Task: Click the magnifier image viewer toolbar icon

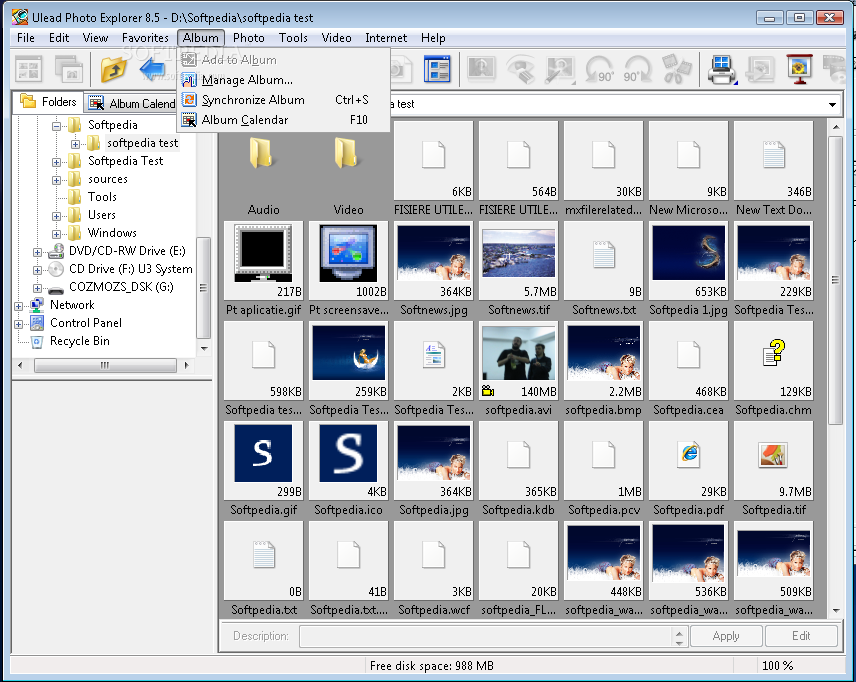Action: 559,70
